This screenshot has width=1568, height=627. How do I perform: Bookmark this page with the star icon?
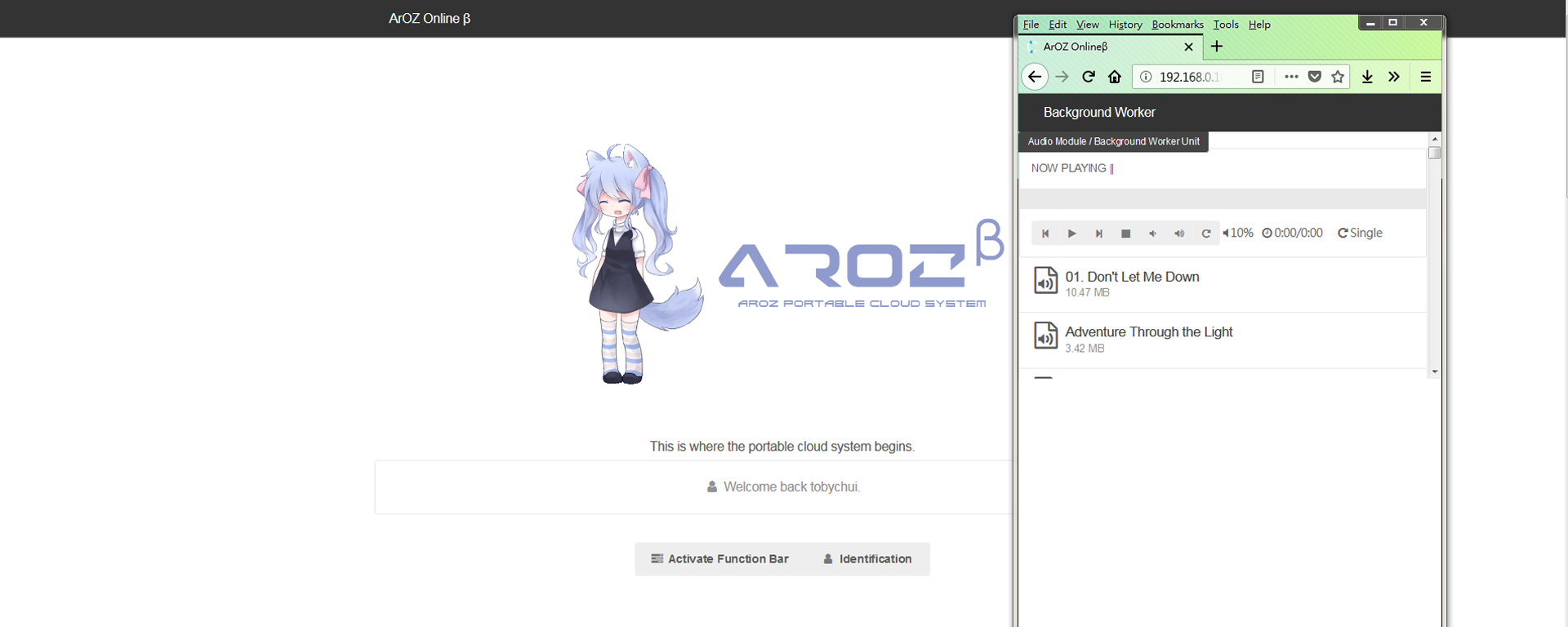[x=1338, y=77]
